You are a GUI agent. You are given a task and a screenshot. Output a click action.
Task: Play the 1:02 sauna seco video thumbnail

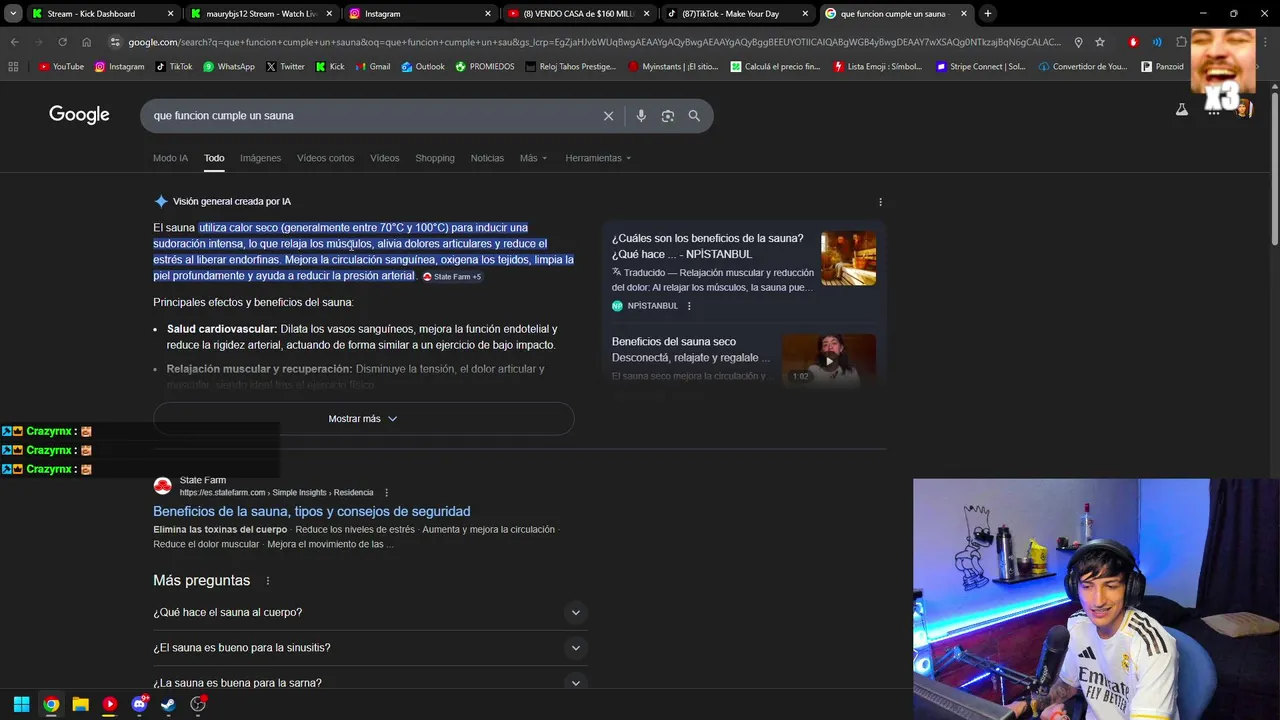[829, 359]
